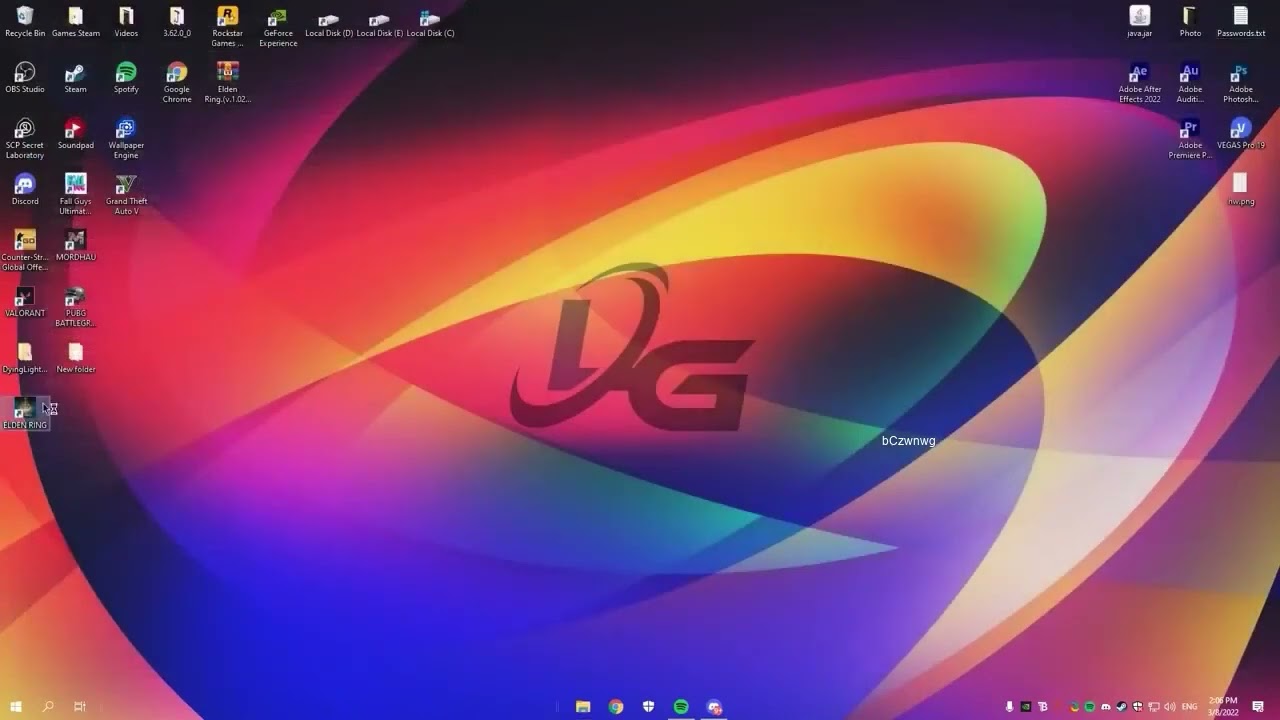The height and width of the screenshot is (720, 1280).
Task: Select the Steam desktop shortcut
Action: tap(75, 78)
